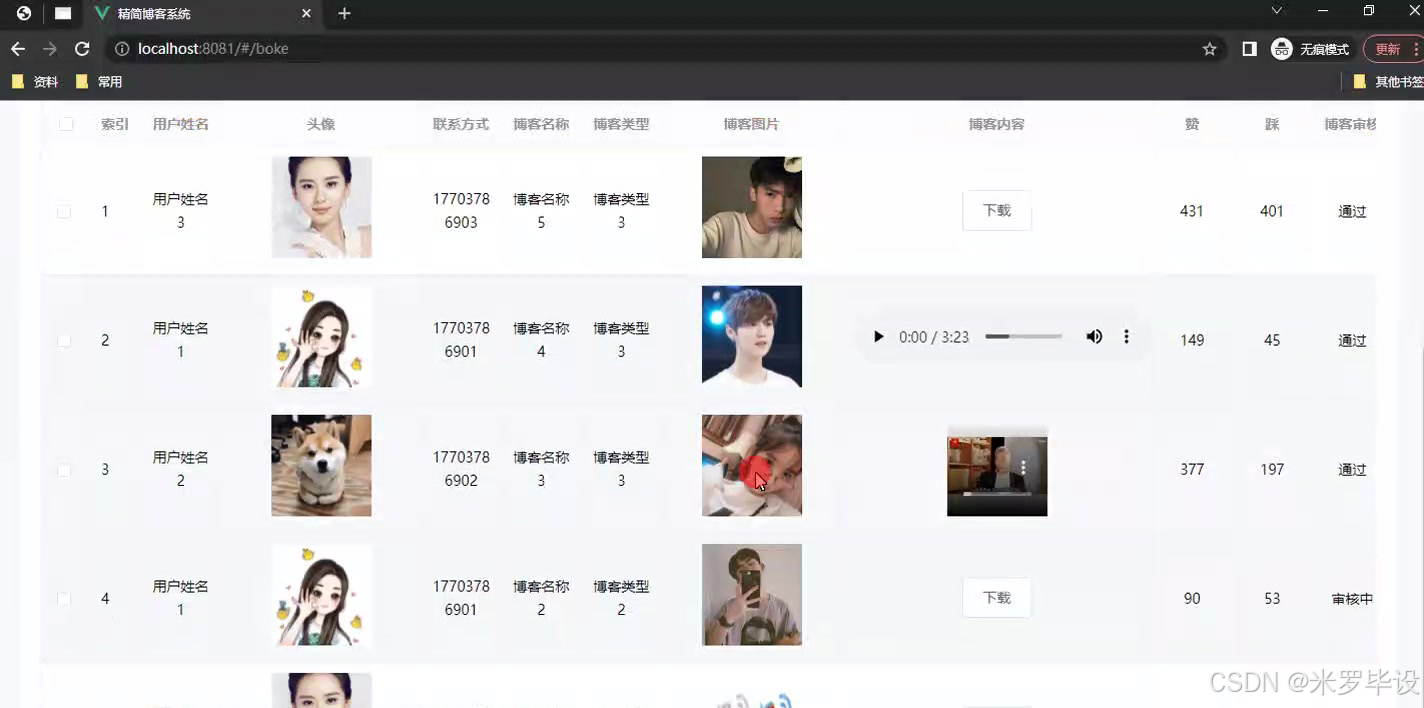This screenshot has height=708, width=1424.
Task: Mute the audio player volume icon
Action: (x=1094, y=337)
